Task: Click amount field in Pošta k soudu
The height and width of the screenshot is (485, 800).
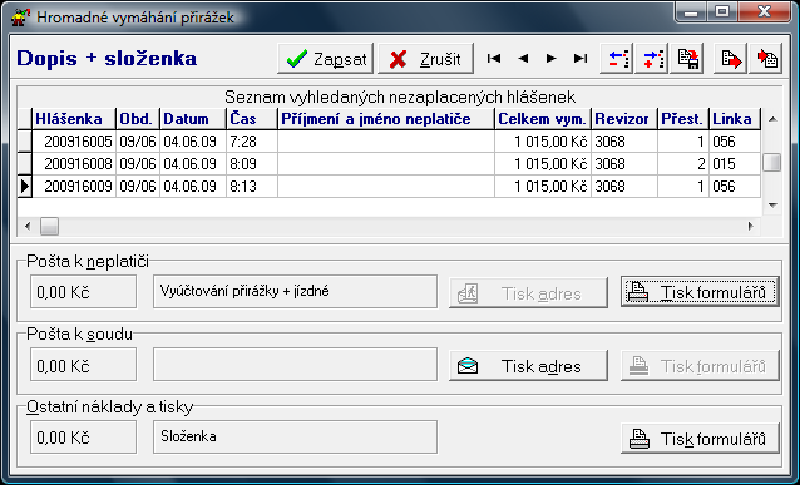Action: point(84,365)
